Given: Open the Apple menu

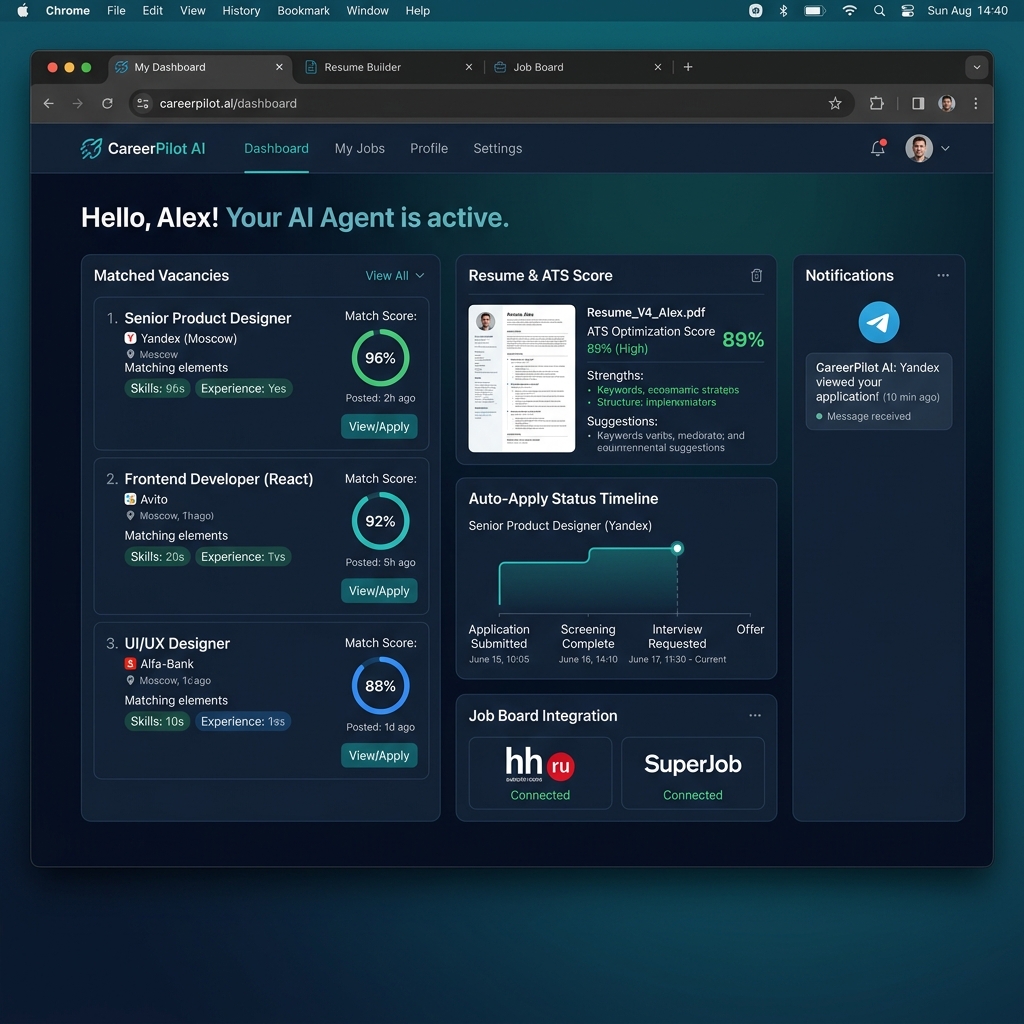Looking at the screenshot, I should point(23,10).
